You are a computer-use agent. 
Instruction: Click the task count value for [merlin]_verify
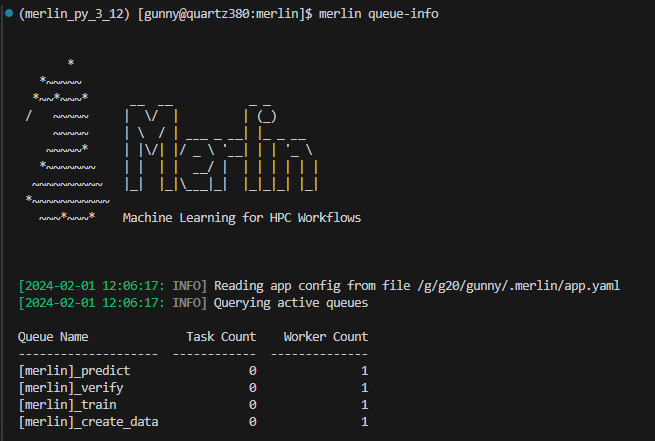coord(252,388)
